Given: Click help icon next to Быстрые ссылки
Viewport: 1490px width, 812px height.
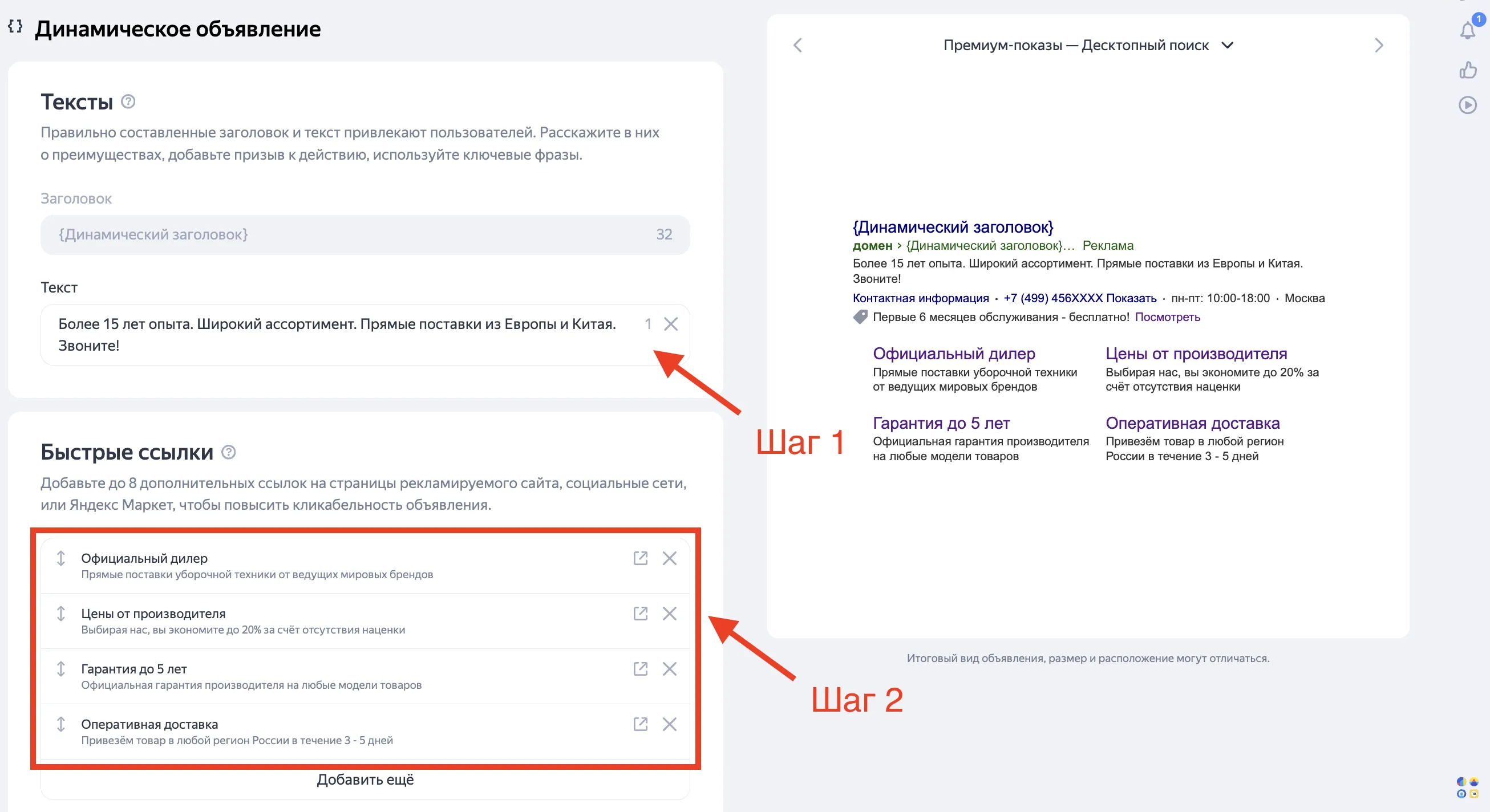Looking at the screenshot, I should (229, 452).
